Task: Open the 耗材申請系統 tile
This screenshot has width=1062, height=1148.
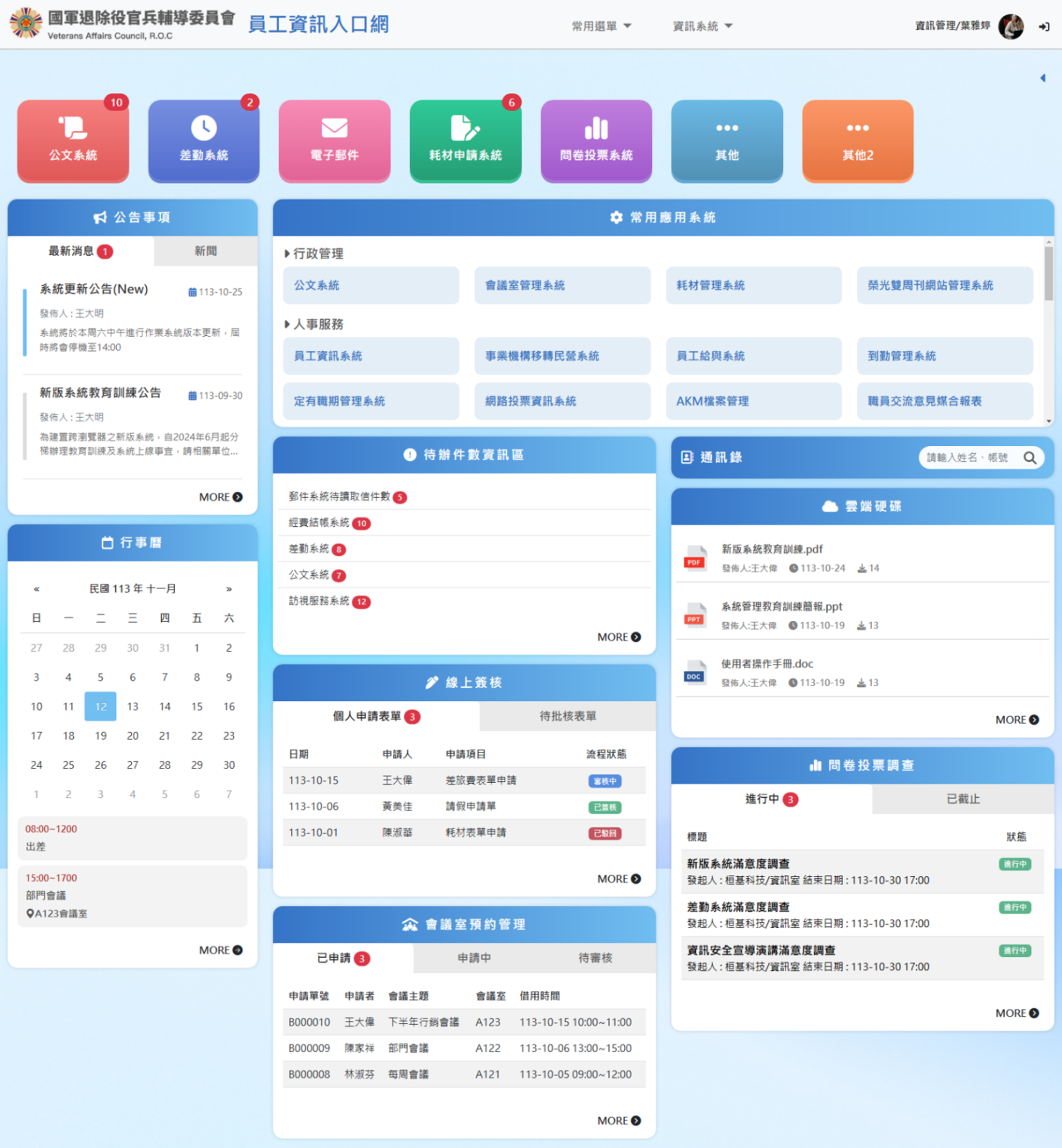Action: 465,141
